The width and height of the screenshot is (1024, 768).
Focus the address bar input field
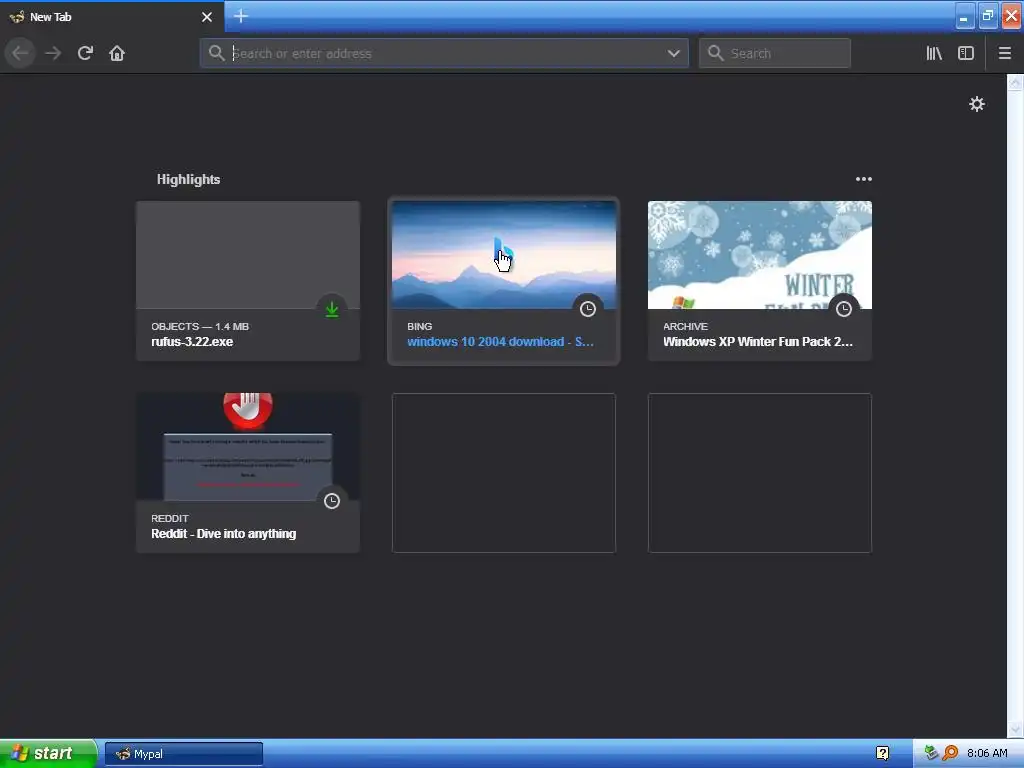(444, 53)
